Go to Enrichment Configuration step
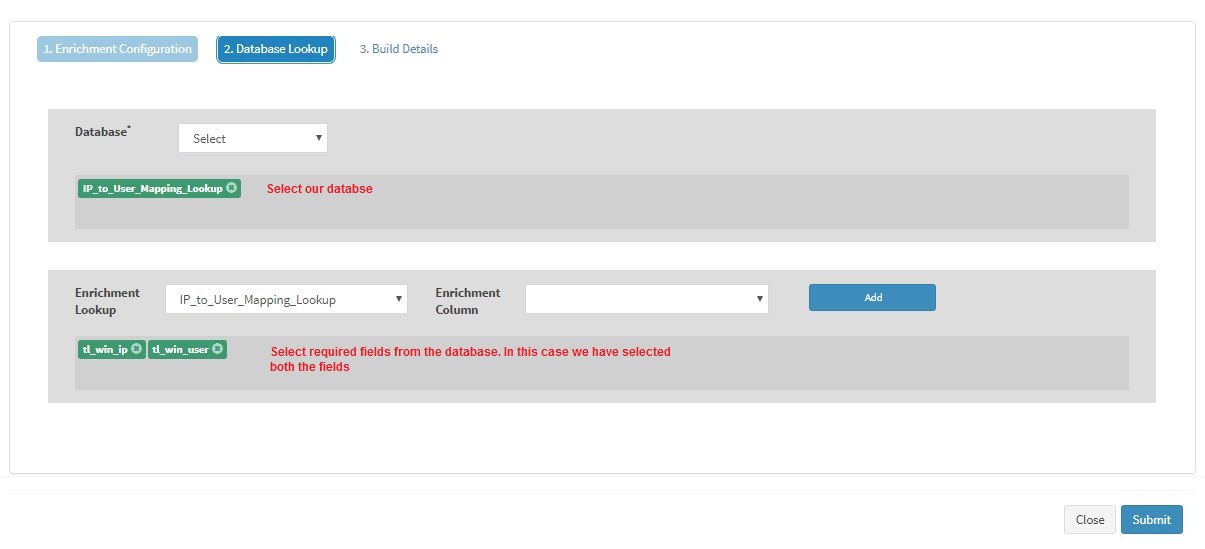Image resolution: width=1205 pixels, height=549 pixels. [117, 49]
